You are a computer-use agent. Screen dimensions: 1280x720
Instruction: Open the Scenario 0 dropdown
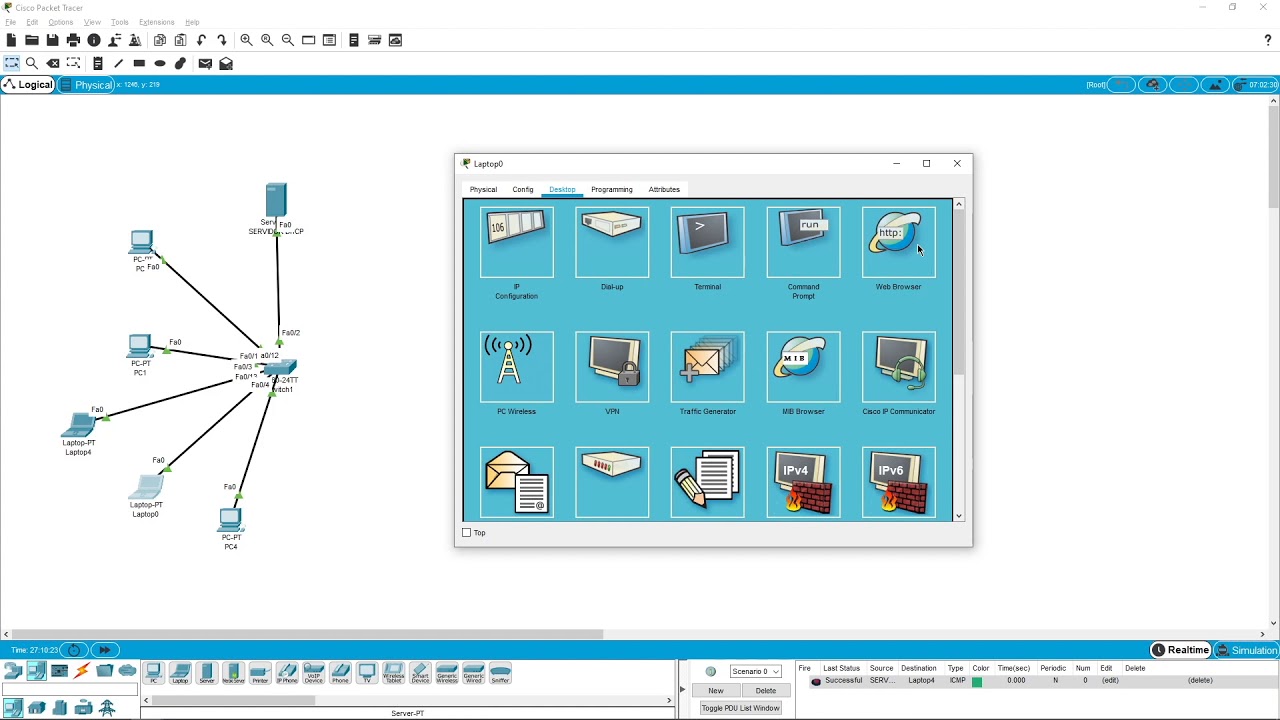click(755, 671)
